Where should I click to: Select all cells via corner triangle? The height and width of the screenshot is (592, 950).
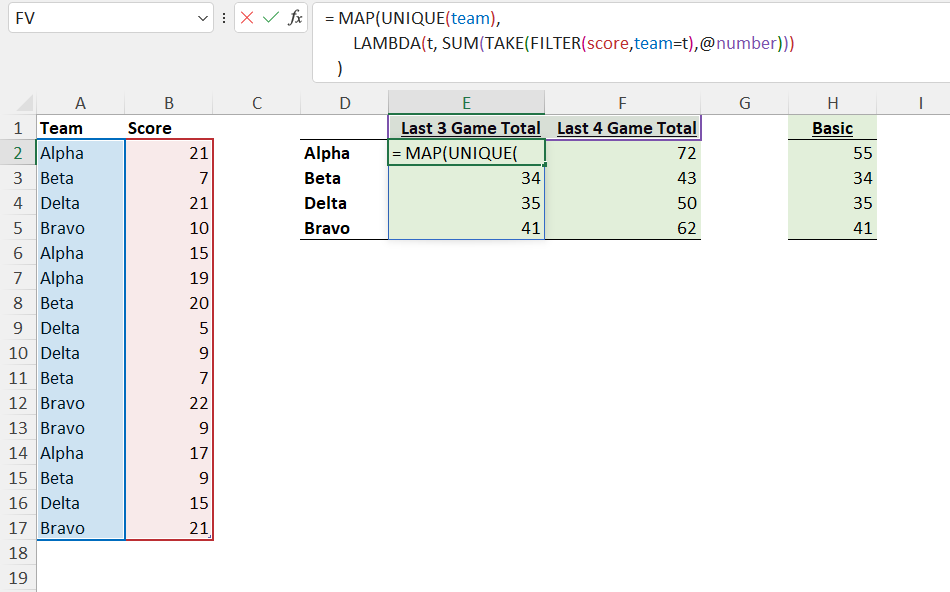pos(23,103)
